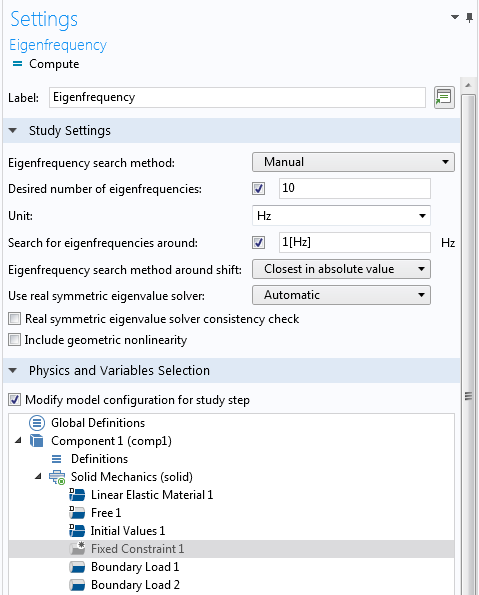Click the Search for eigenfrequencies around field

click(355, 242)
